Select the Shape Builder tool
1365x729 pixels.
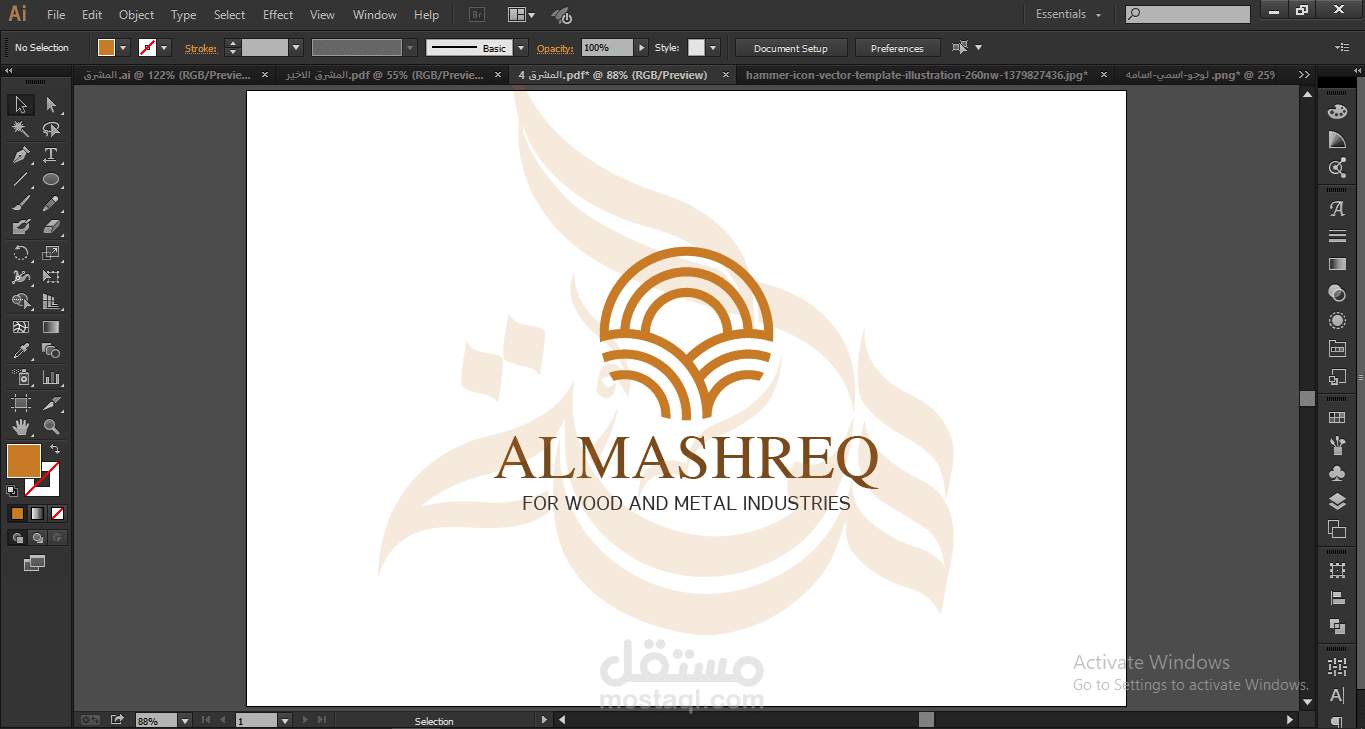pos(21,301)
